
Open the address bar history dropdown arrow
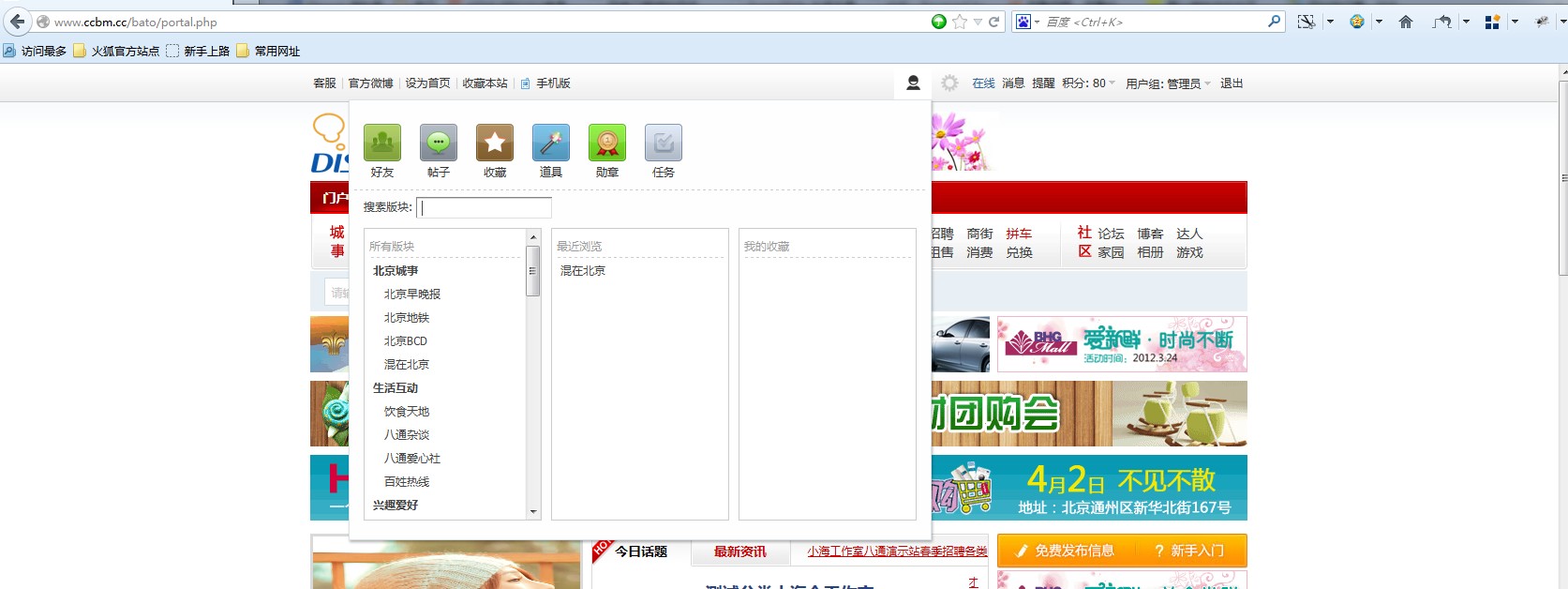click(978, 22)
